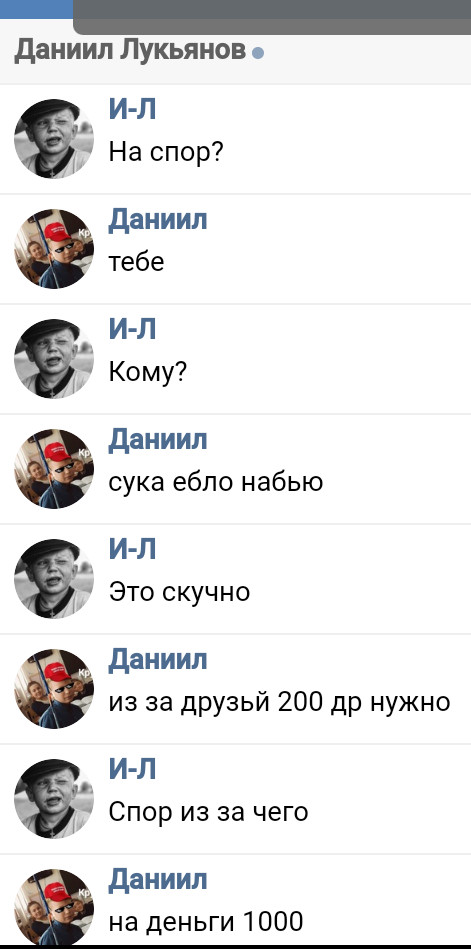Click the online status dot beside Лукьянов

point(258,54)
